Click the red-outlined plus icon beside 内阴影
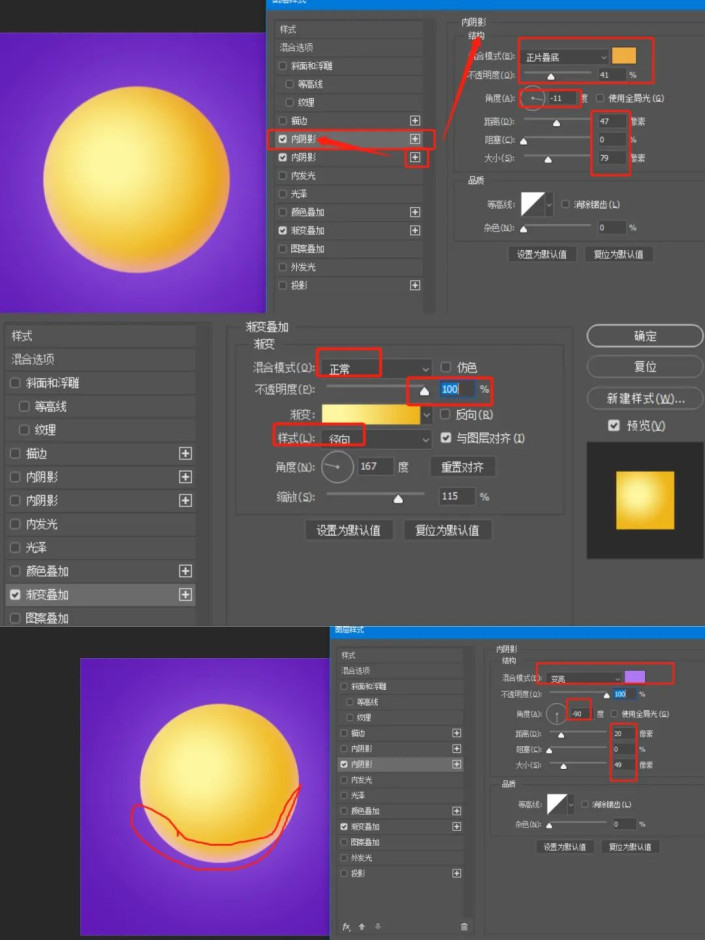705x940 pixels. [x=415, y=158]
